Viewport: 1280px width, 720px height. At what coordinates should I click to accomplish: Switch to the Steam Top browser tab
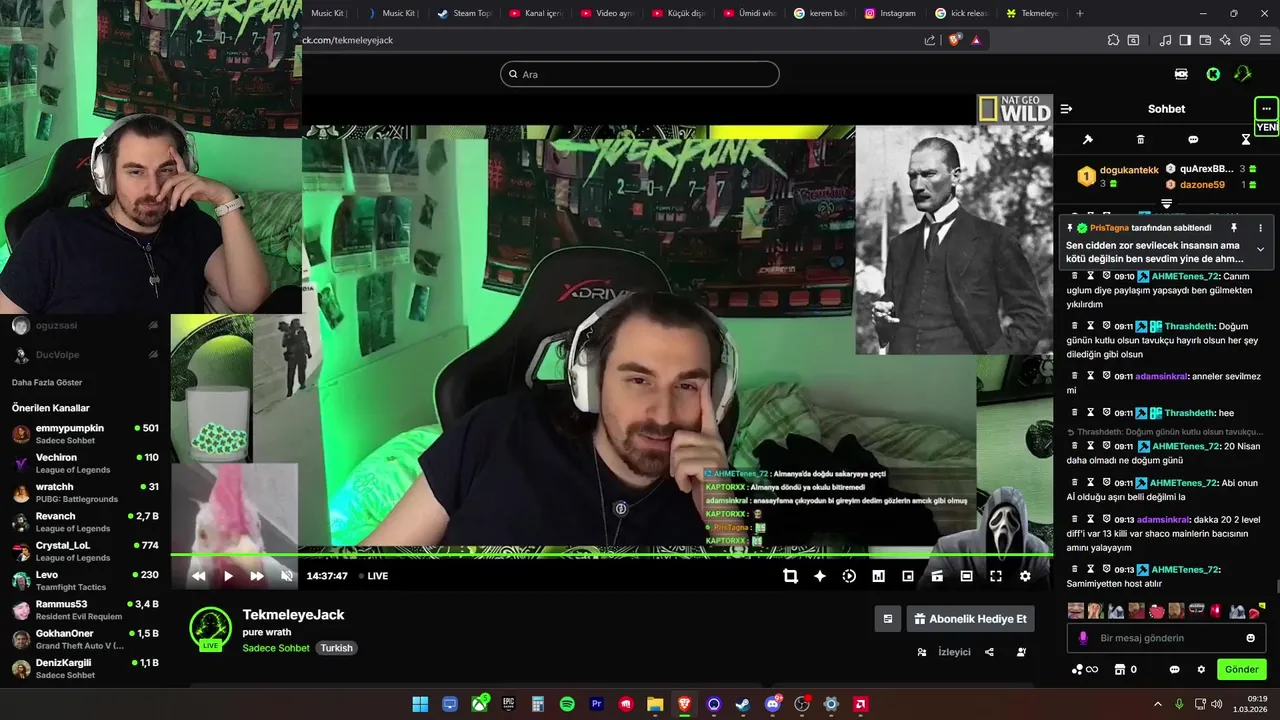[x=464, y=13]
